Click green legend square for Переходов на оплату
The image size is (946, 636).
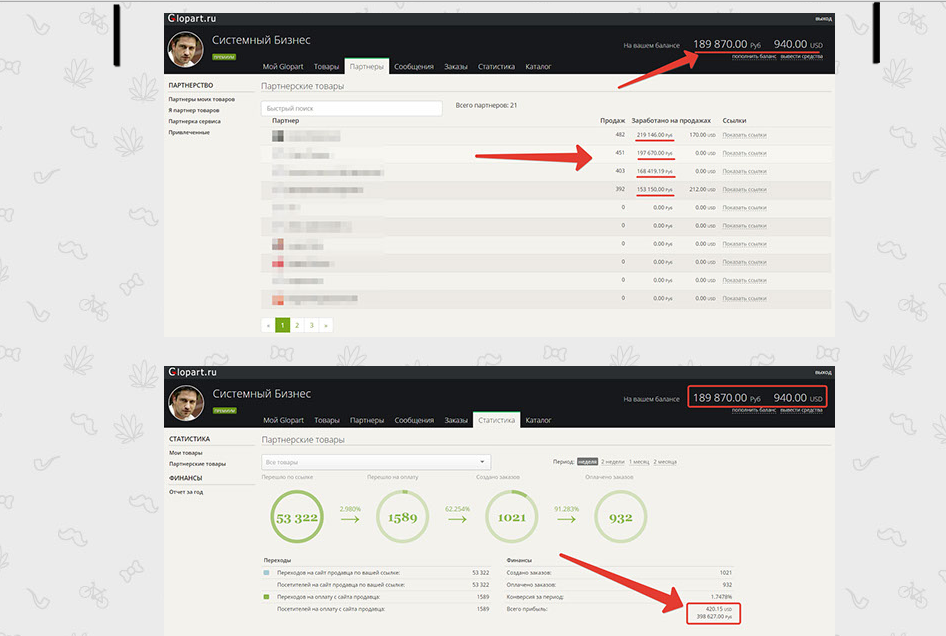tap(267, 597)
